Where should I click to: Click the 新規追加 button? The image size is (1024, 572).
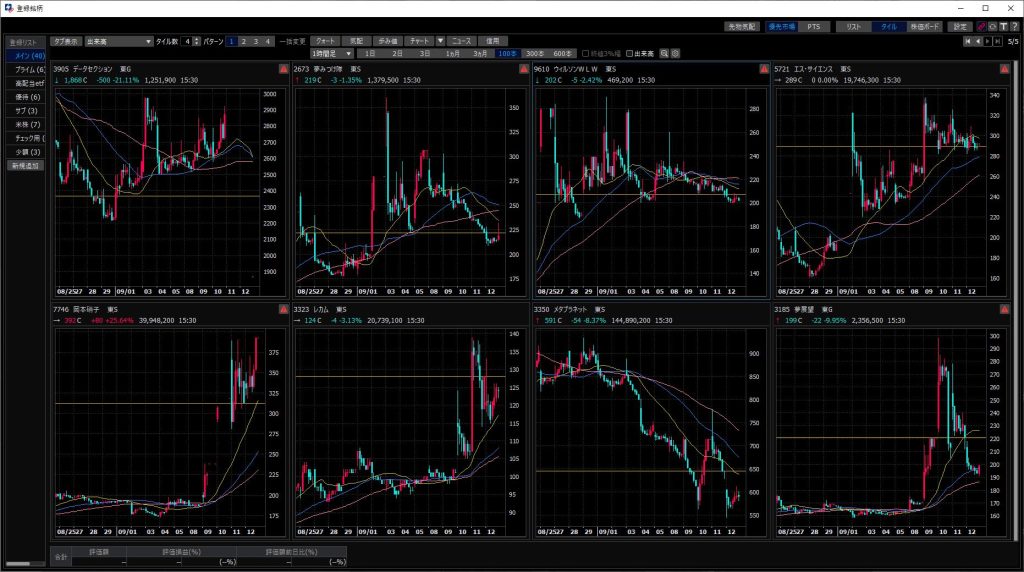25,165
